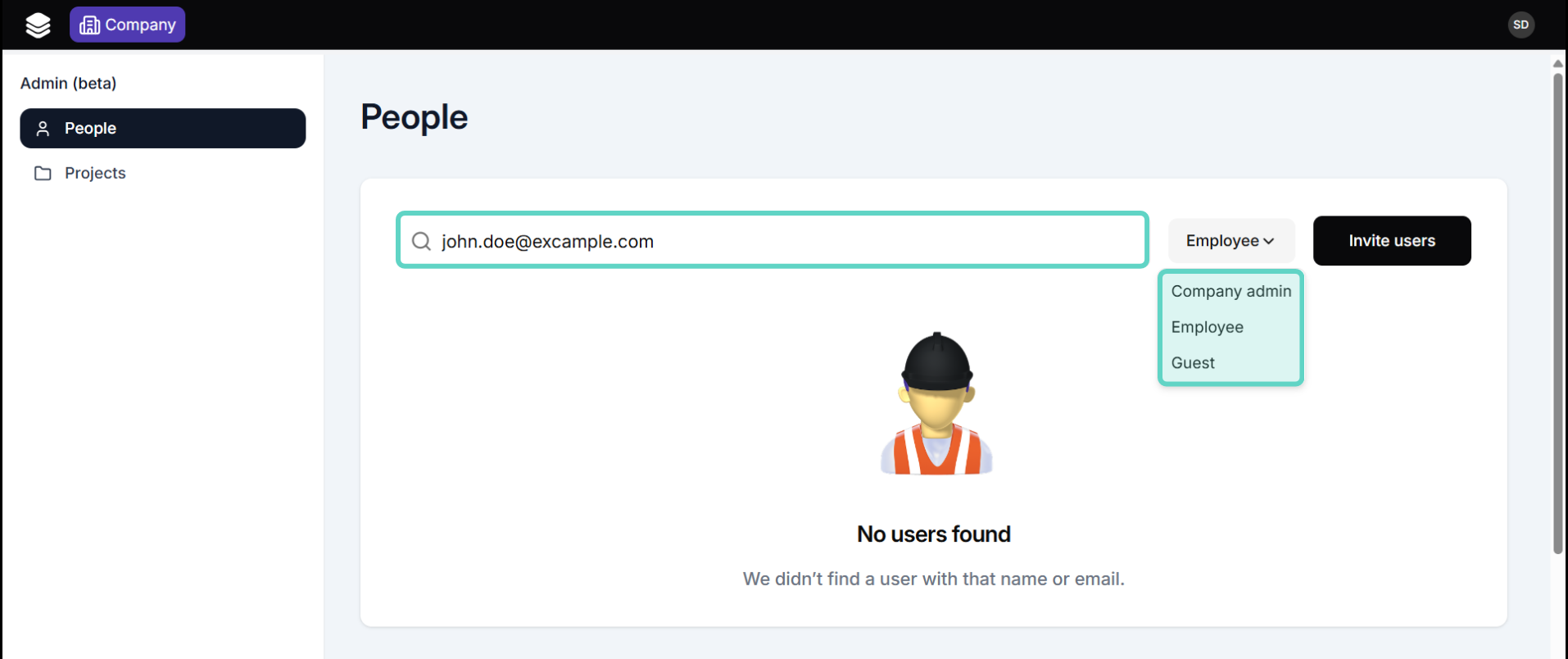Click the hard-hat worker illustration
This screenshot has width=1568, height=659.
[936, 404]
